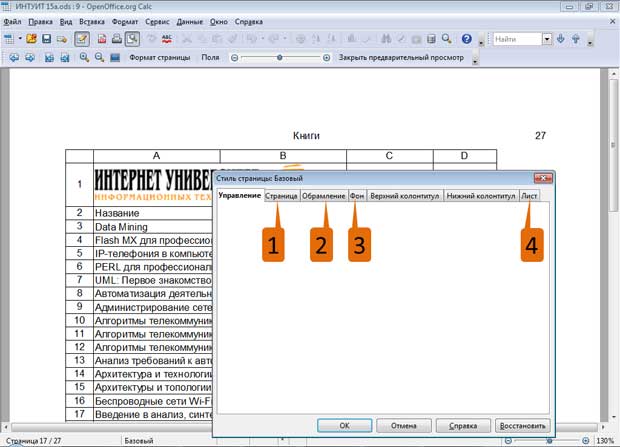The image size is (620, 447).
Task: Open the Справка menu
Action: [249, 22]
